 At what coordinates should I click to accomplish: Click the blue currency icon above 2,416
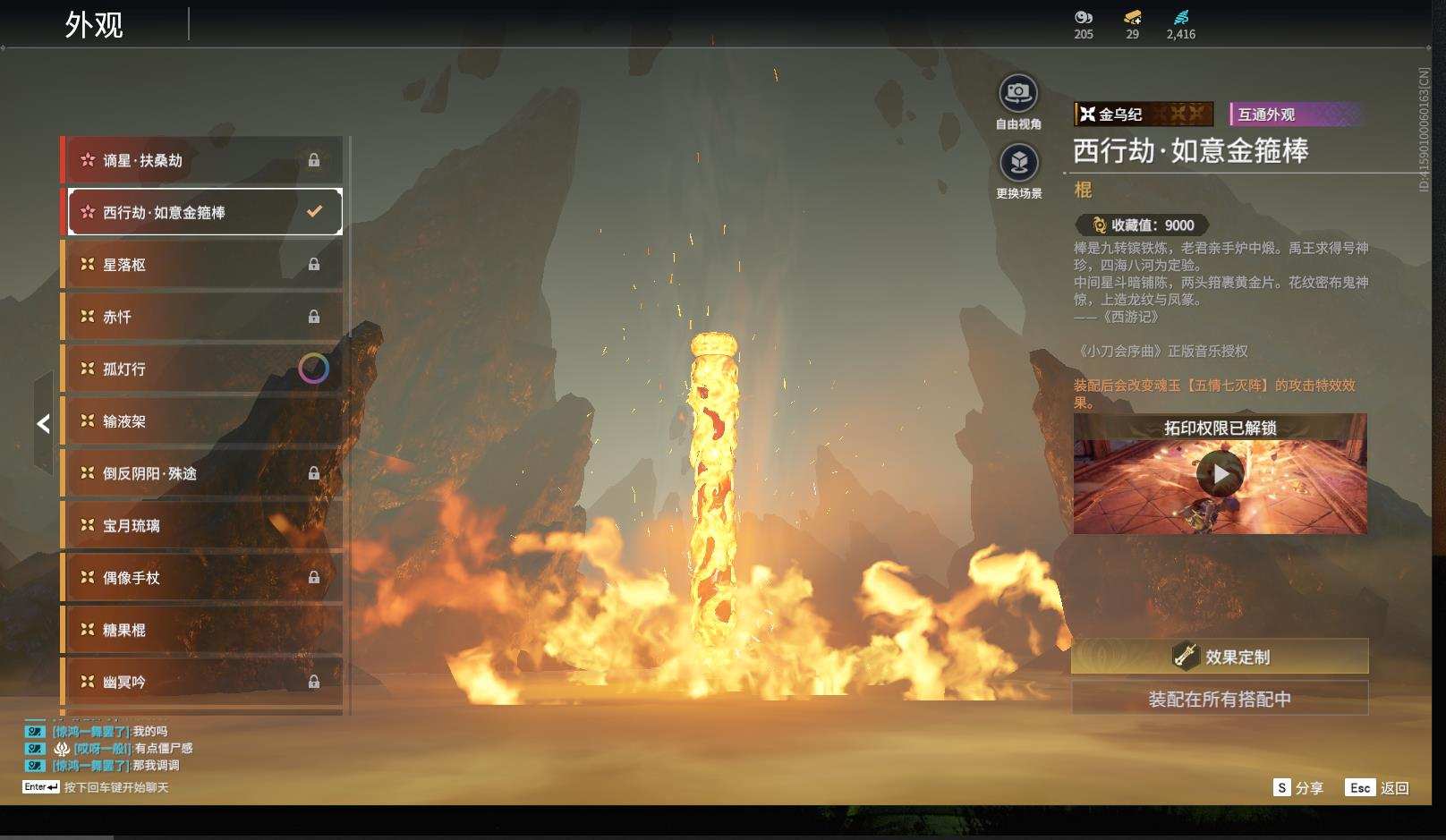(1181, 17)
